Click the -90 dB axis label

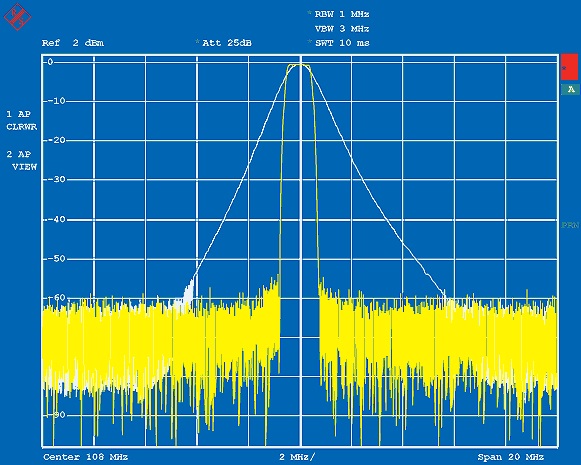pyautogui.click(x=54, y=415)
